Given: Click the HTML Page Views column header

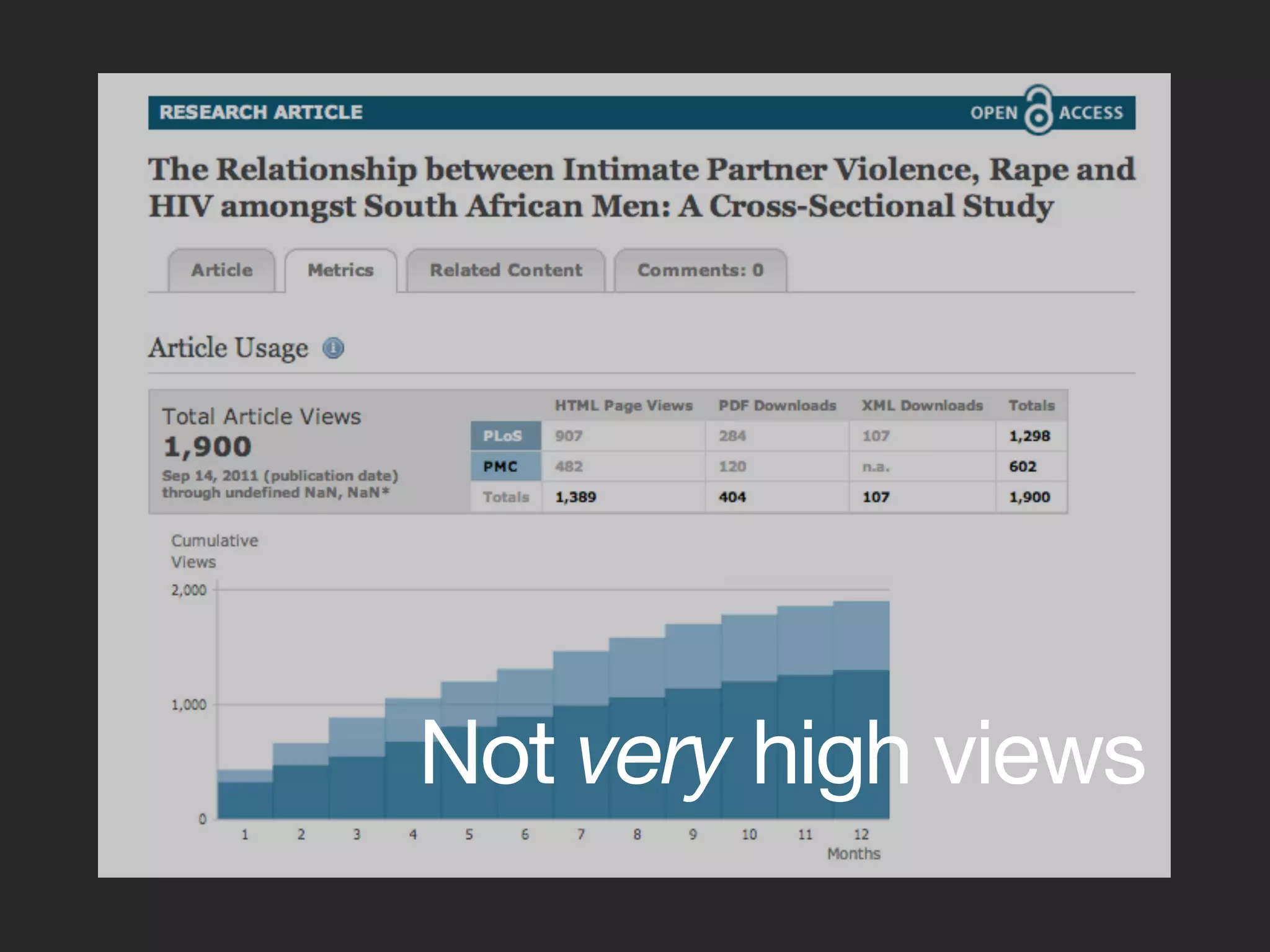Looking at the screenshot, I should [x=623, y=406].
